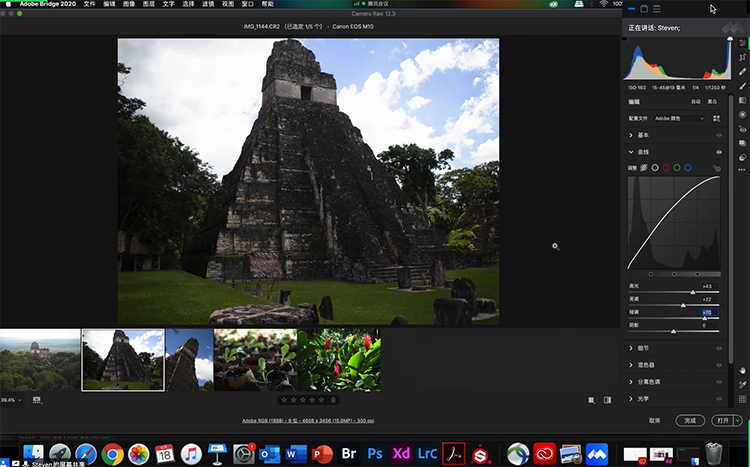The width and height of the screenshot is (750, 467).
Task: Select the Adjustment Brush tool
Action: (x=742, y=87)
